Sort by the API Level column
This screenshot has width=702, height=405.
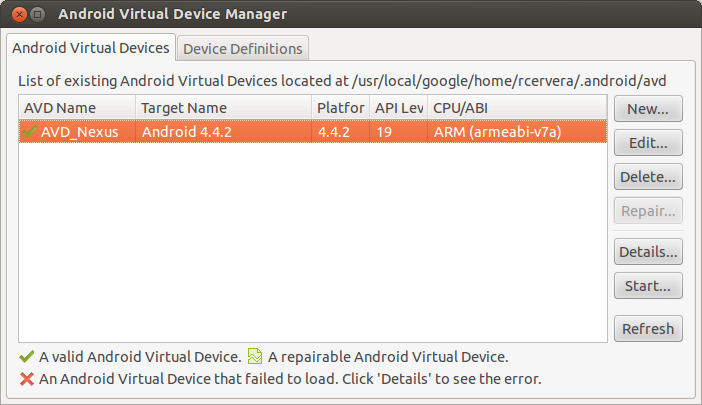(398, 108)
